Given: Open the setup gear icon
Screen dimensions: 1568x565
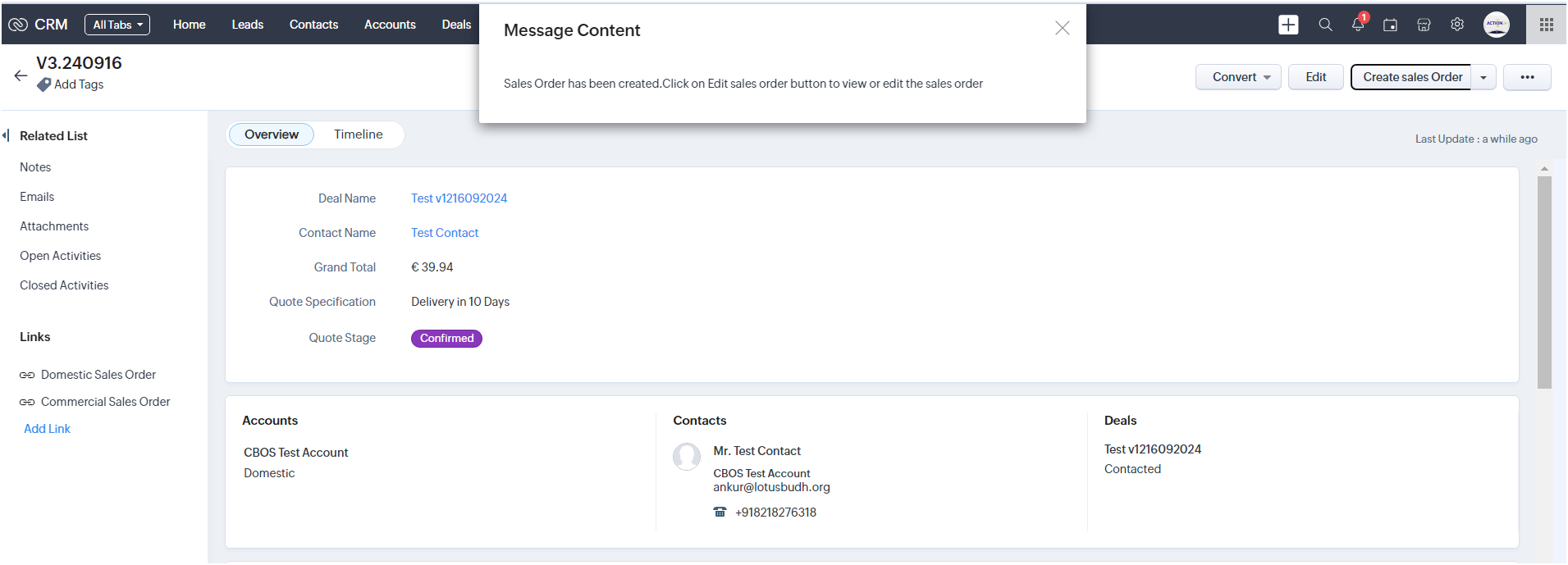Looking at the screenshot, I should [x=1457, y=25].
